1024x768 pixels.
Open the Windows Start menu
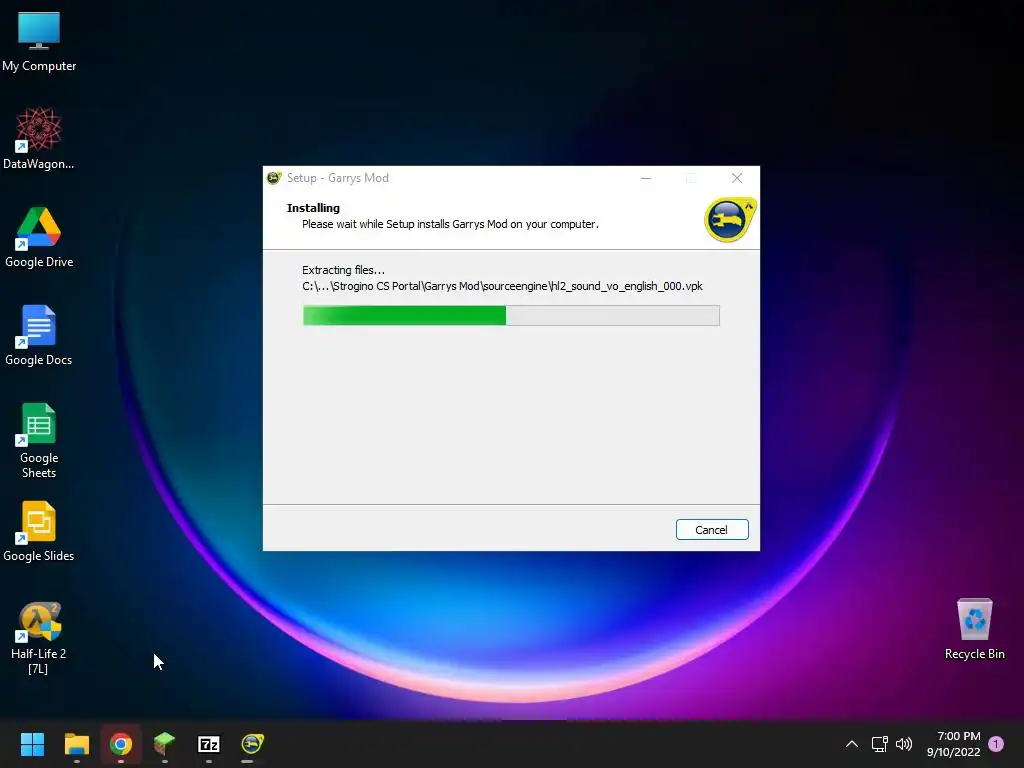32,744
